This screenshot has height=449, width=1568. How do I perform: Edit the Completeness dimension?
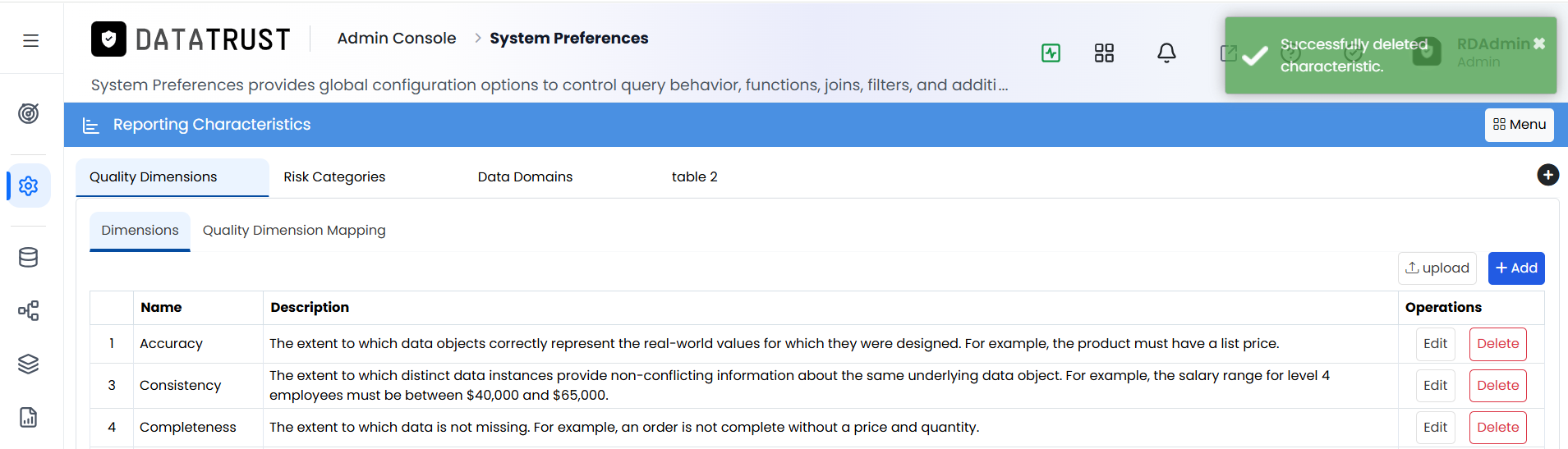tap(1435, 428)
